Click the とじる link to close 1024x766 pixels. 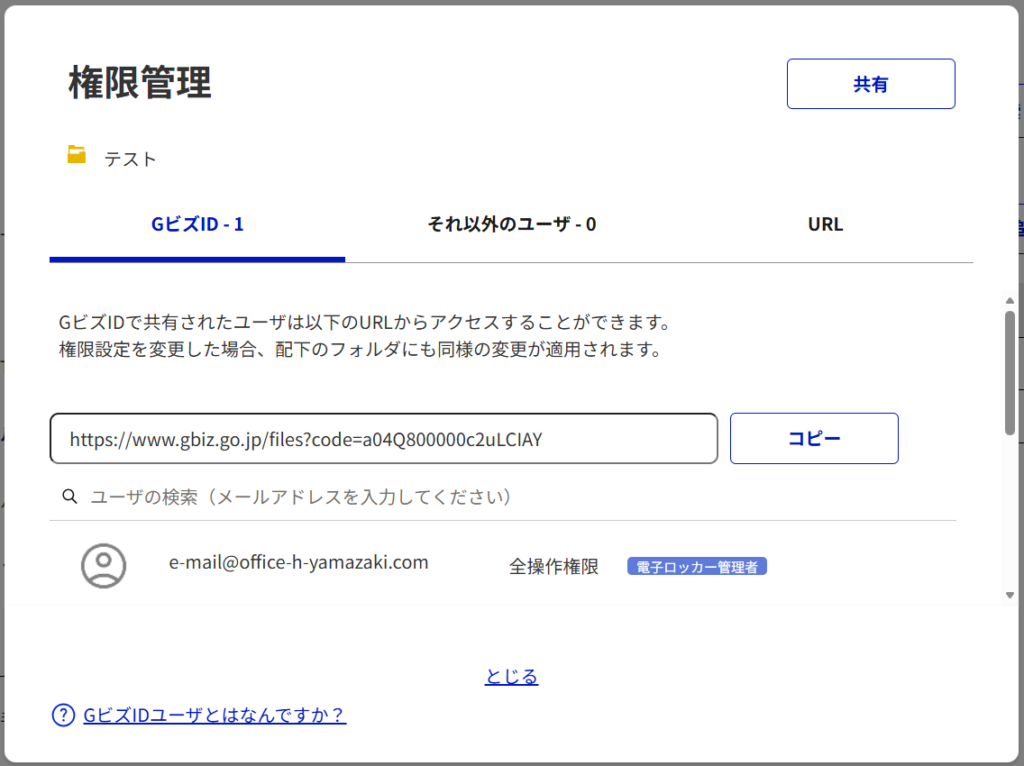coord(511,677)
